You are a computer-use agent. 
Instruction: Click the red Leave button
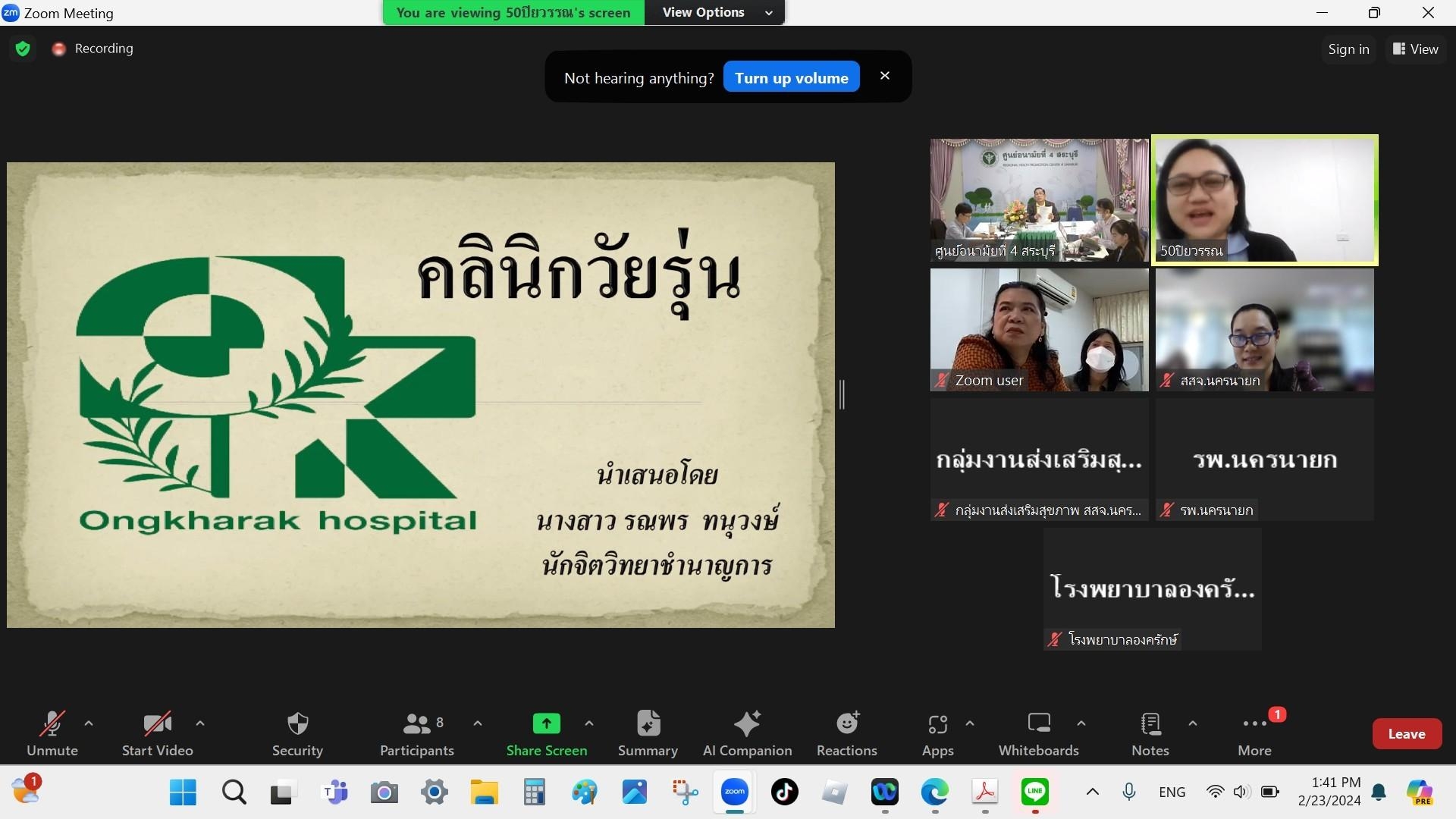(x=1407, y=733)
